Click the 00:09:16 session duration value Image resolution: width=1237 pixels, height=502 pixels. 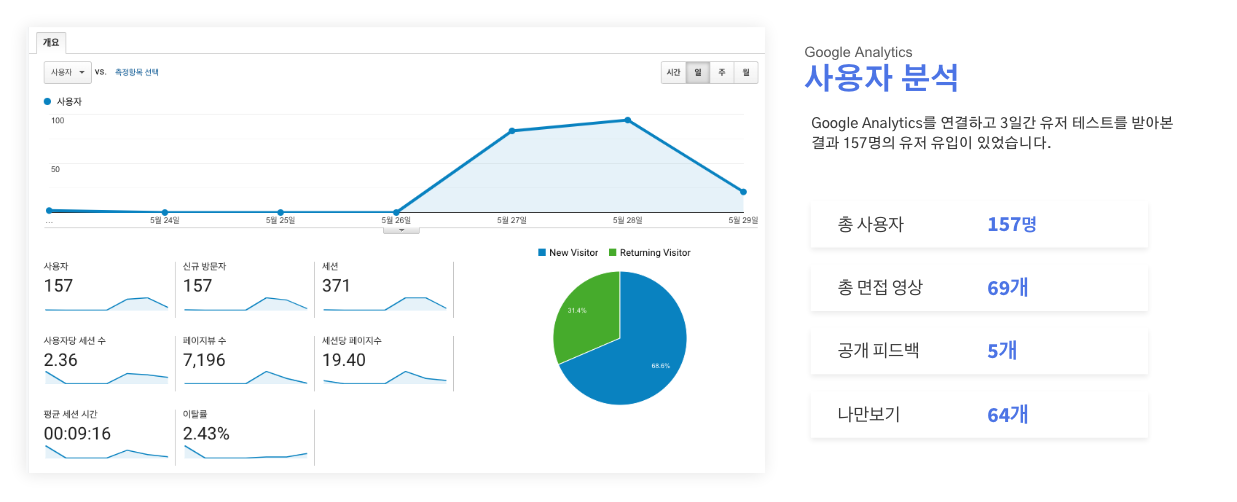pos(77,434)
